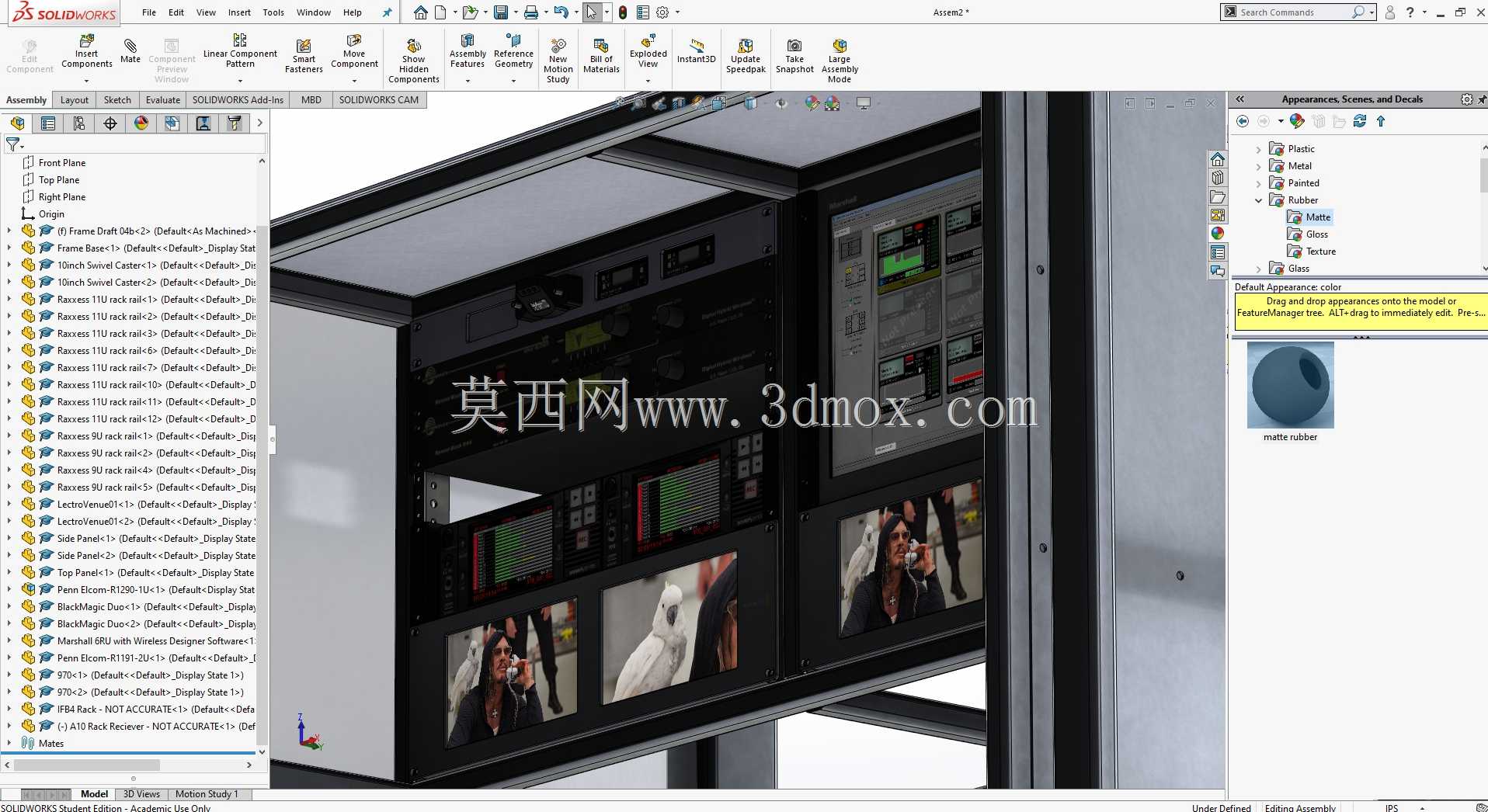Expand the Mates folder in tree
The width and height of the screenshot is (1488, 812).
(x=9, y=743)
